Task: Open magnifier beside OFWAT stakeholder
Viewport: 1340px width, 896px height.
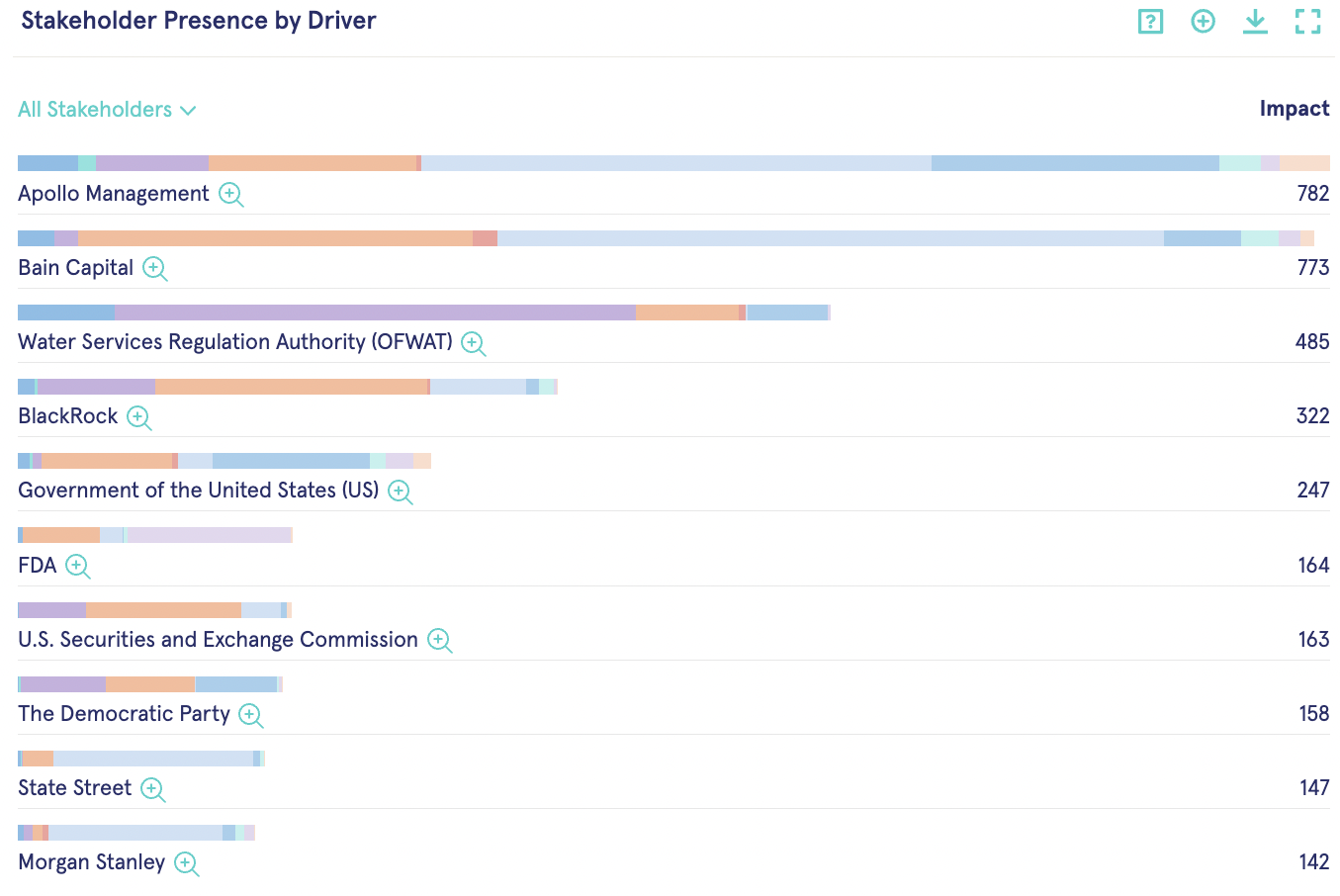Action: pos(474,343)
